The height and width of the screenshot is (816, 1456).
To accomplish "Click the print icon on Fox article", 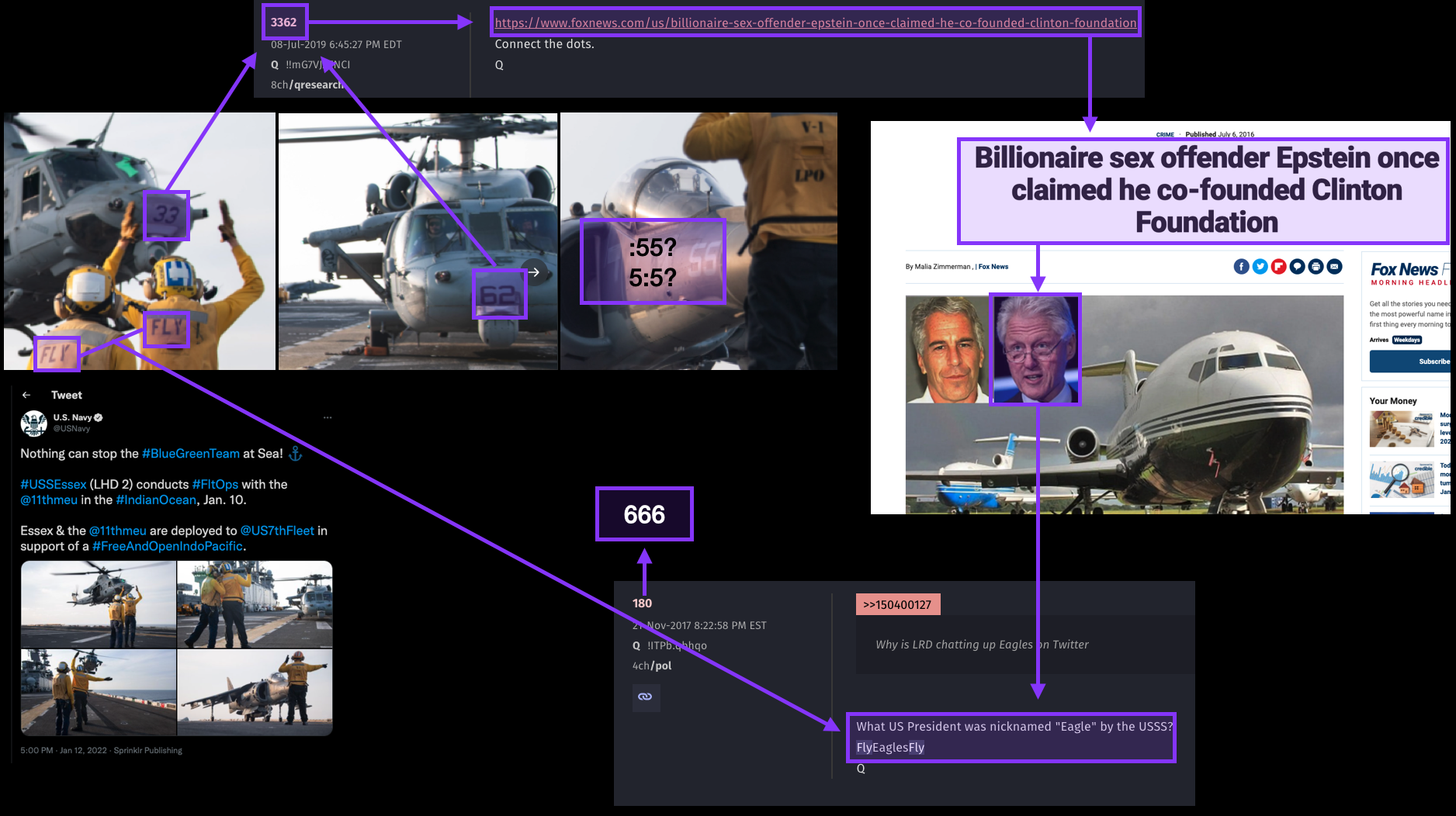I will click(1316, 267).
